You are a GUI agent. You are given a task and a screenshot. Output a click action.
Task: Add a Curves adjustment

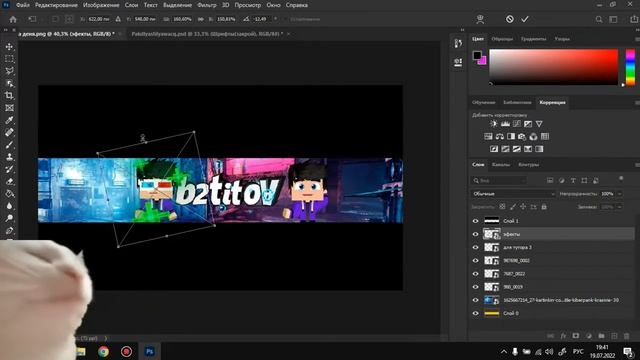tap(517, 124)
